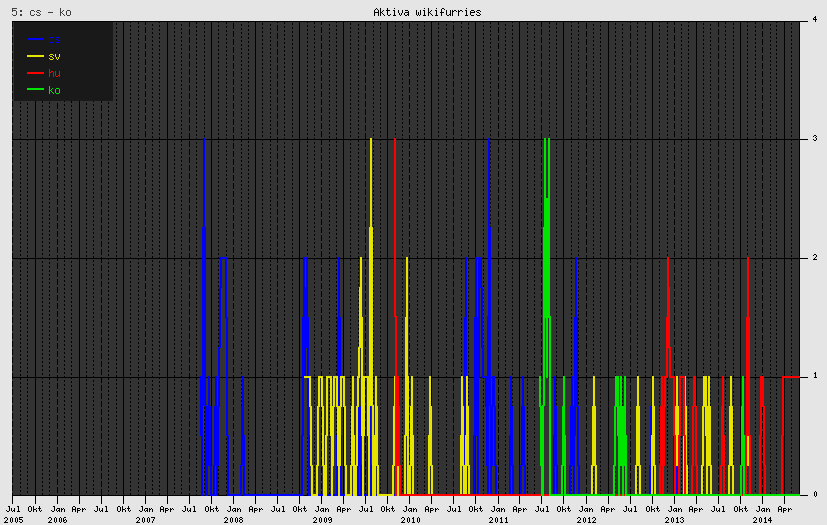Click the red line swatch for hu
Image resolution: width=827 pixels, height=525 pixels.
(x=35, y=73)
